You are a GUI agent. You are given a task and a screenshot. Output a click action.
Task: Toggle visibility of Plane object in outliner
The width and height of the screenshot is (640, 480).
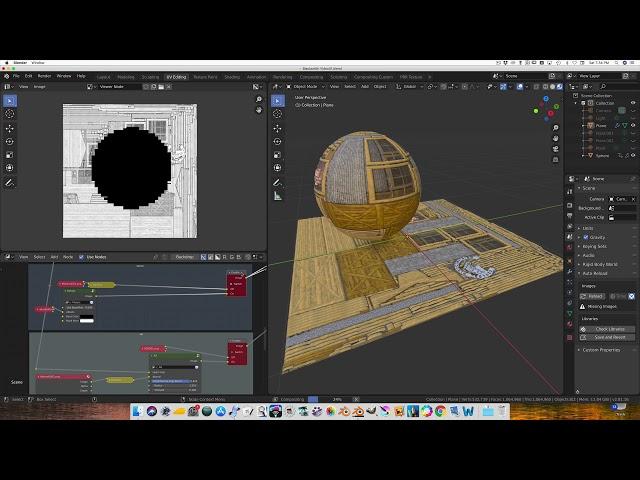tap(633, 125)
